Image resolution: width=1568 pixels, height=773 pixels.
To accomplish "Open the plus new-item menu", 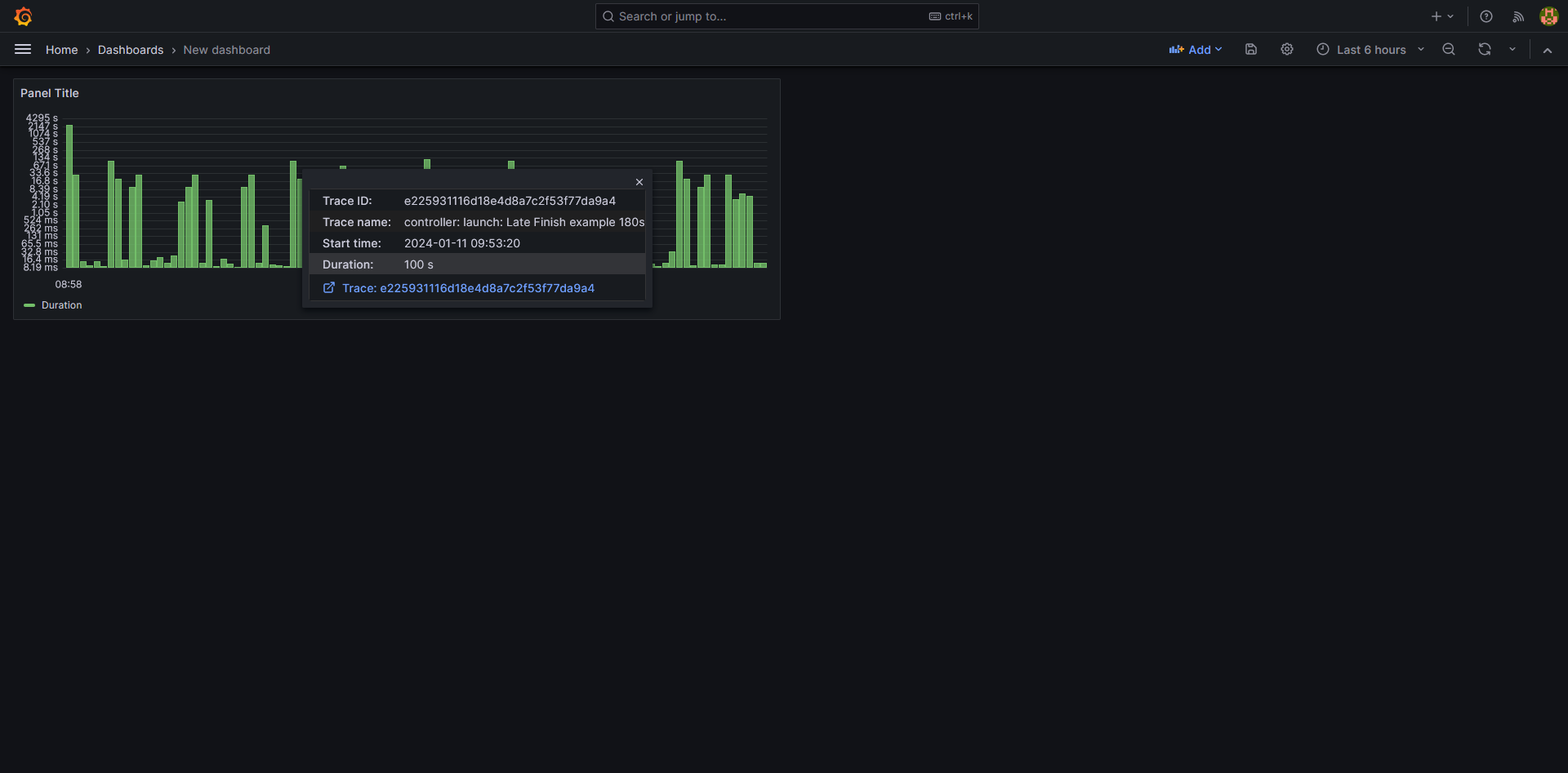I will pyautogui.click(x=1441, y=16).
